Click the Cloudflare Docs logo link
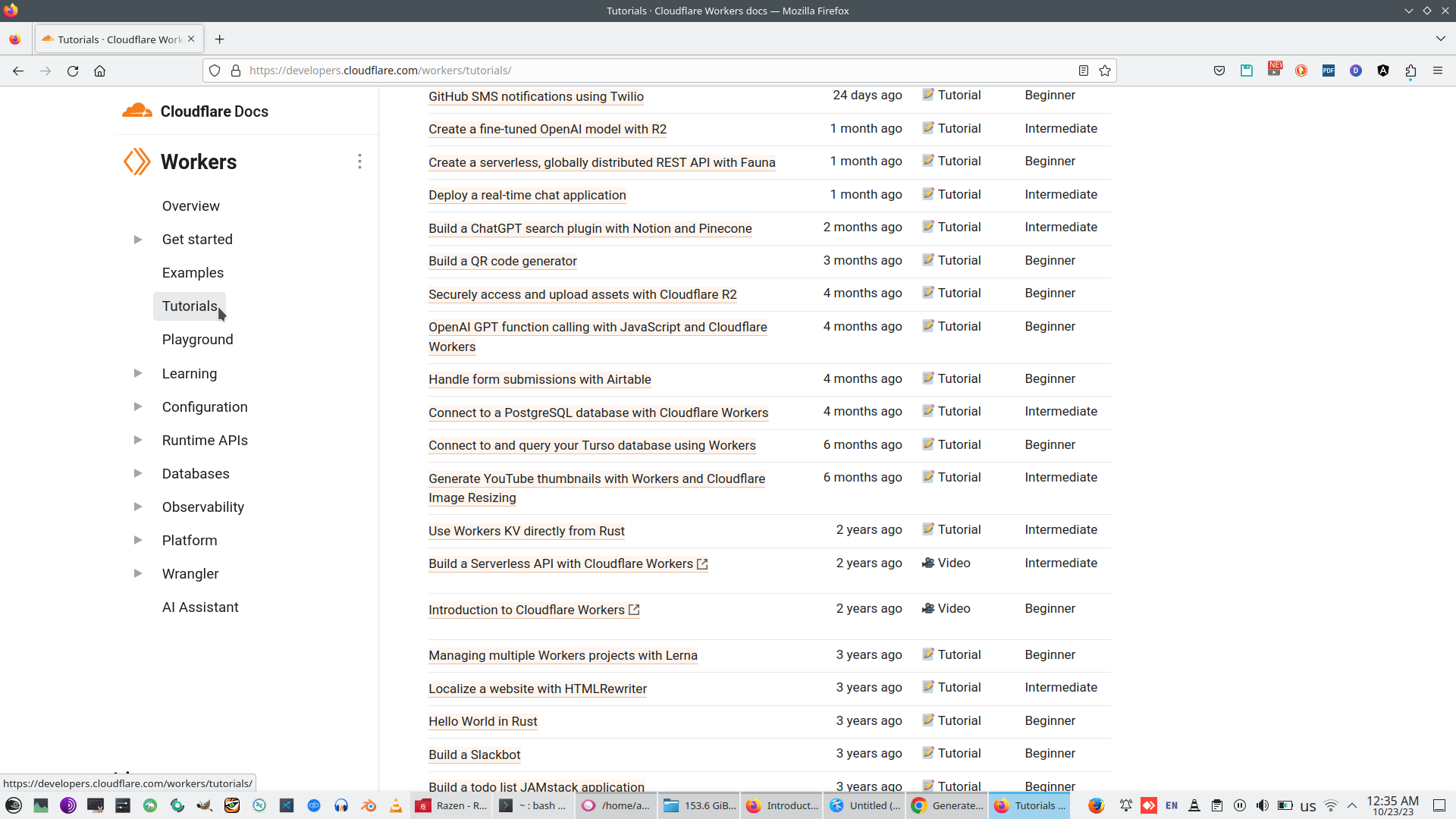 (196, 111)
